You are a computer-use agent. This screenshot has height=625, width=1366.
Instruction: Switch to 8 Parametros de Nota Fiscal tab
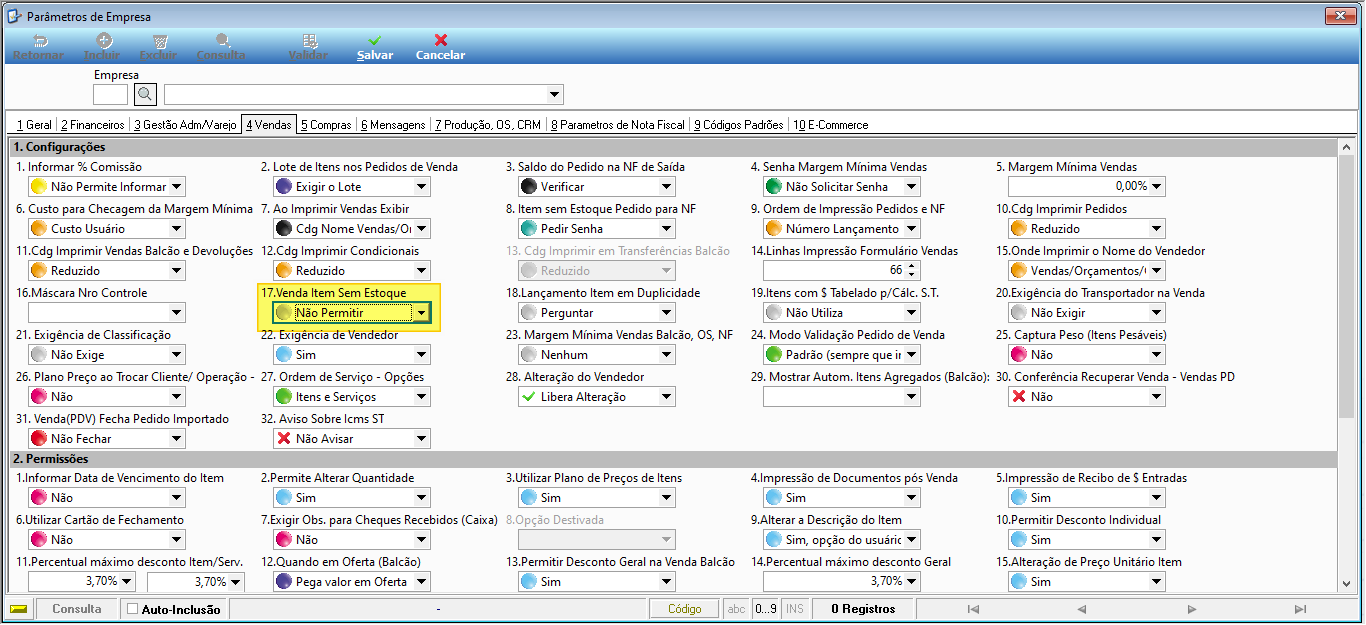tap(618, 125)
